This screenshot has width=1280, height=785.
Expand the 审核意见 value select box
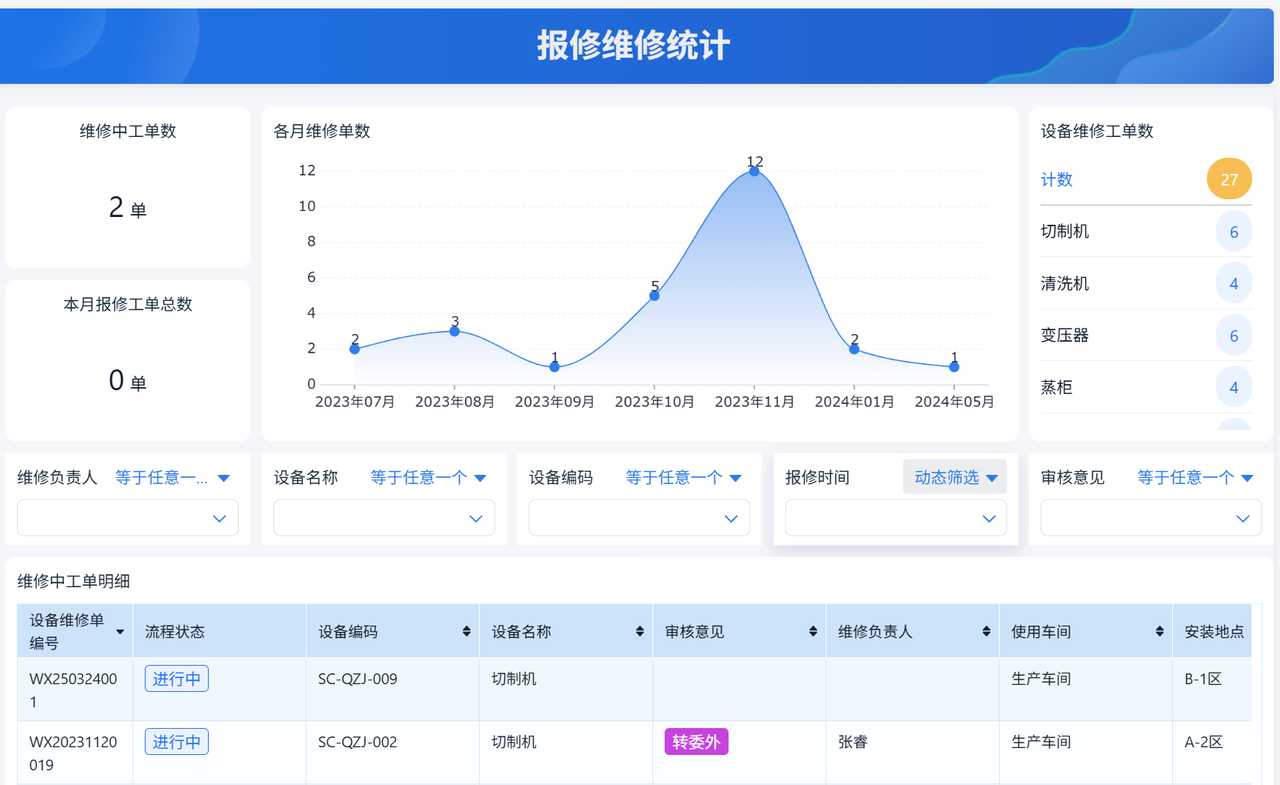1151,518
